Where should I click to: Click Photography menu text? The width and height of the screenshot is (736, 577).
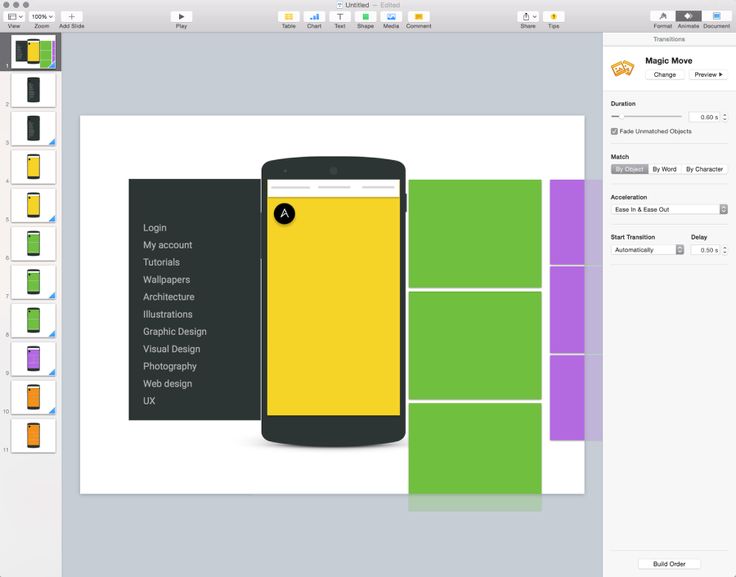[x=169, y=366]
